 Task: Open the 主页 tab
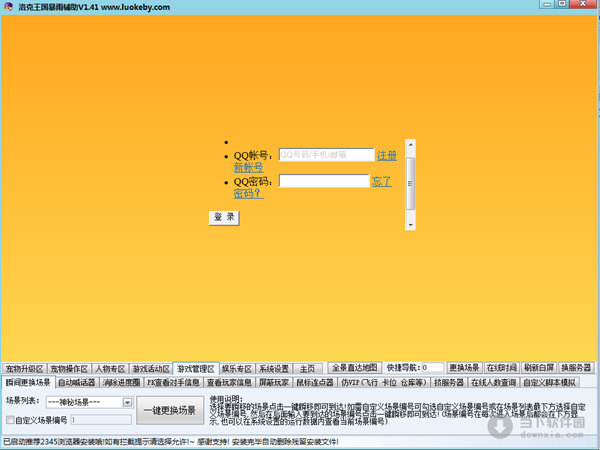pyautogui.click(x=307, y=369)
